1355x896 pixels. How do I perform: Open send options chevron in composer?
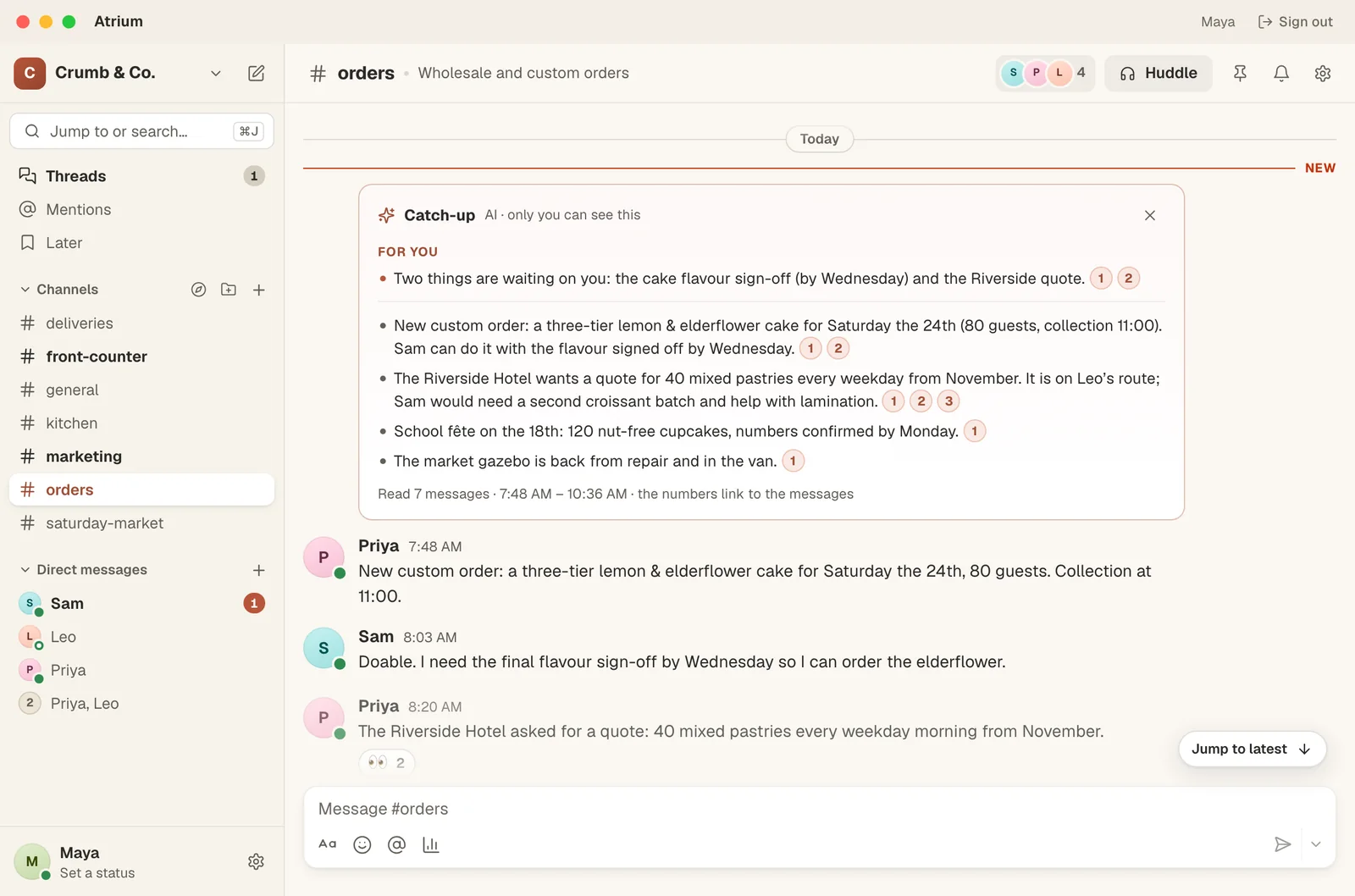1316,844
